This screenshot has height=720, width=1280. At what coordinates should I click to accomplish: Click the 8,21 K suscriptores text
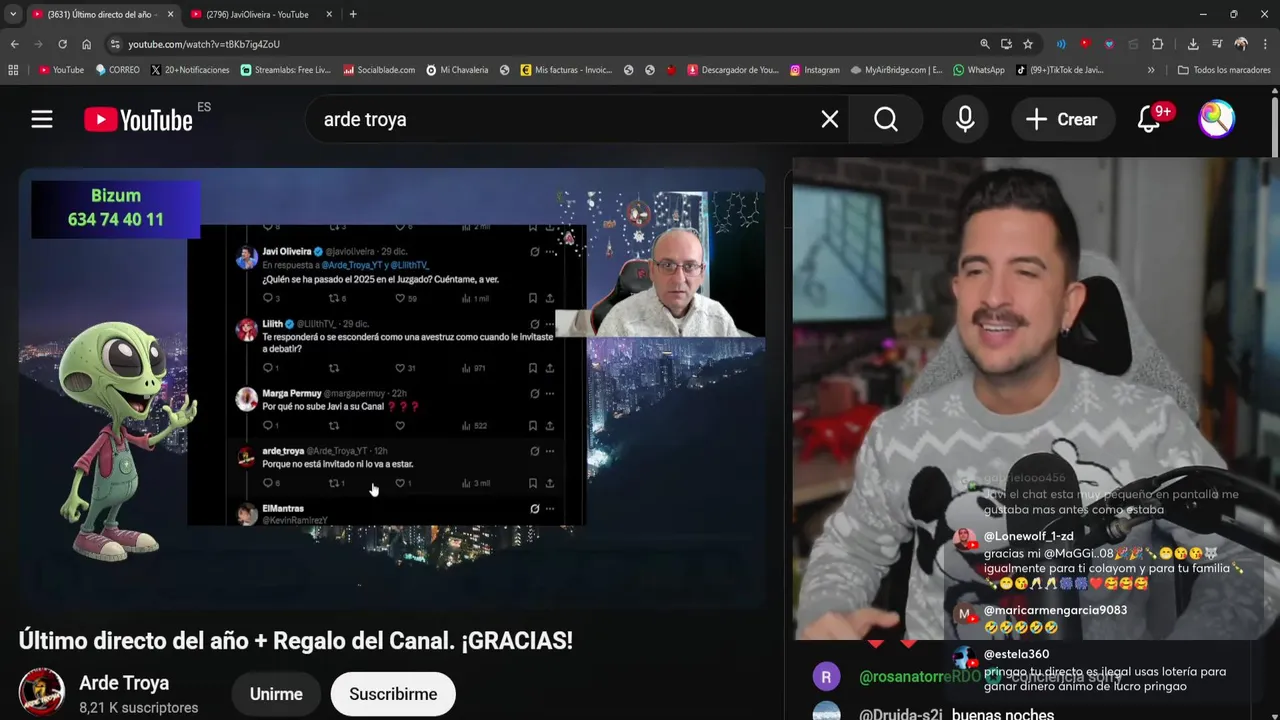pos(139,707)
